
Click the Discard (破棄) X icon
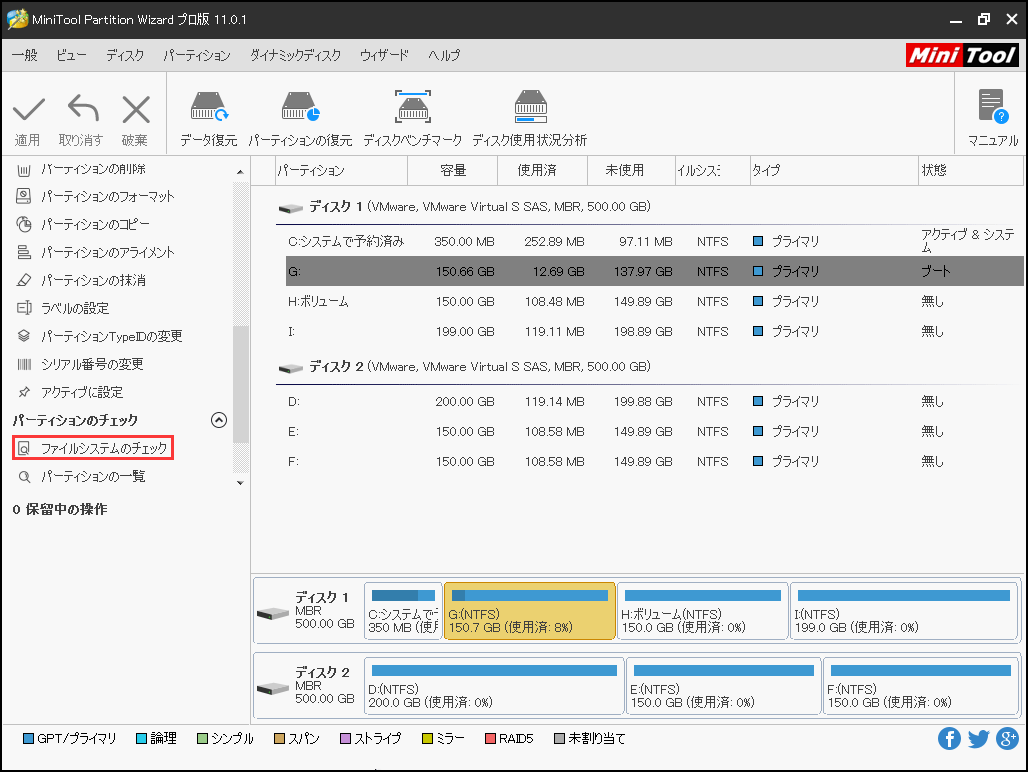136,109
